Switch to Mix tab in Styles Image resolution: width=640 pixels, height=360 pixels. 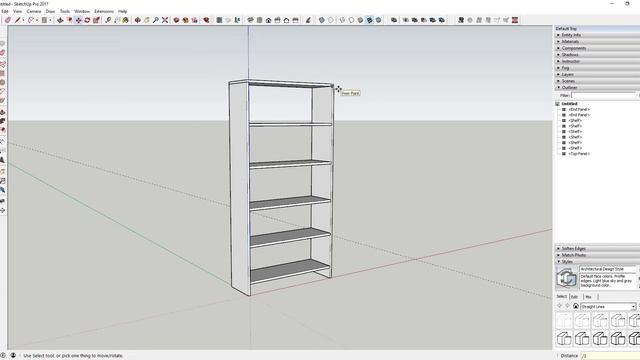pos(589,297)
